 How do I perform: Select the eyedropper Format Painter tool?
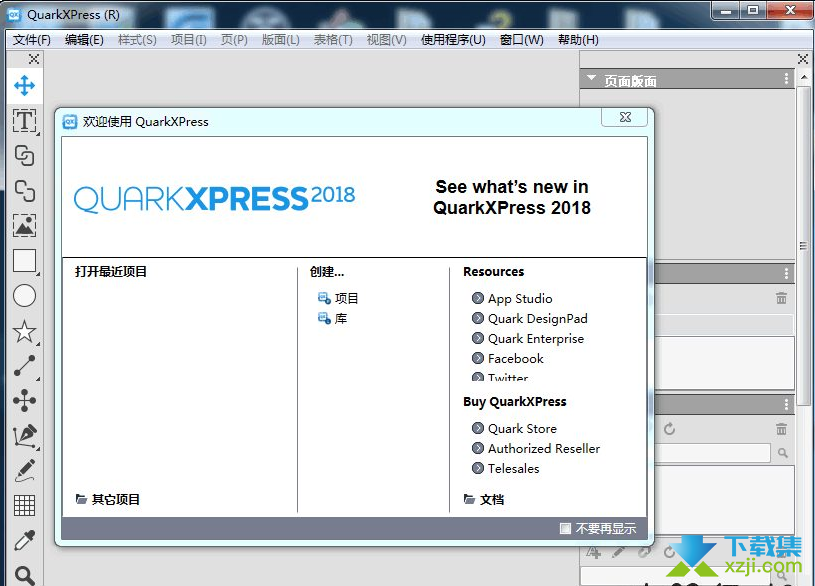pyautogui.click(x=24, y=540)
